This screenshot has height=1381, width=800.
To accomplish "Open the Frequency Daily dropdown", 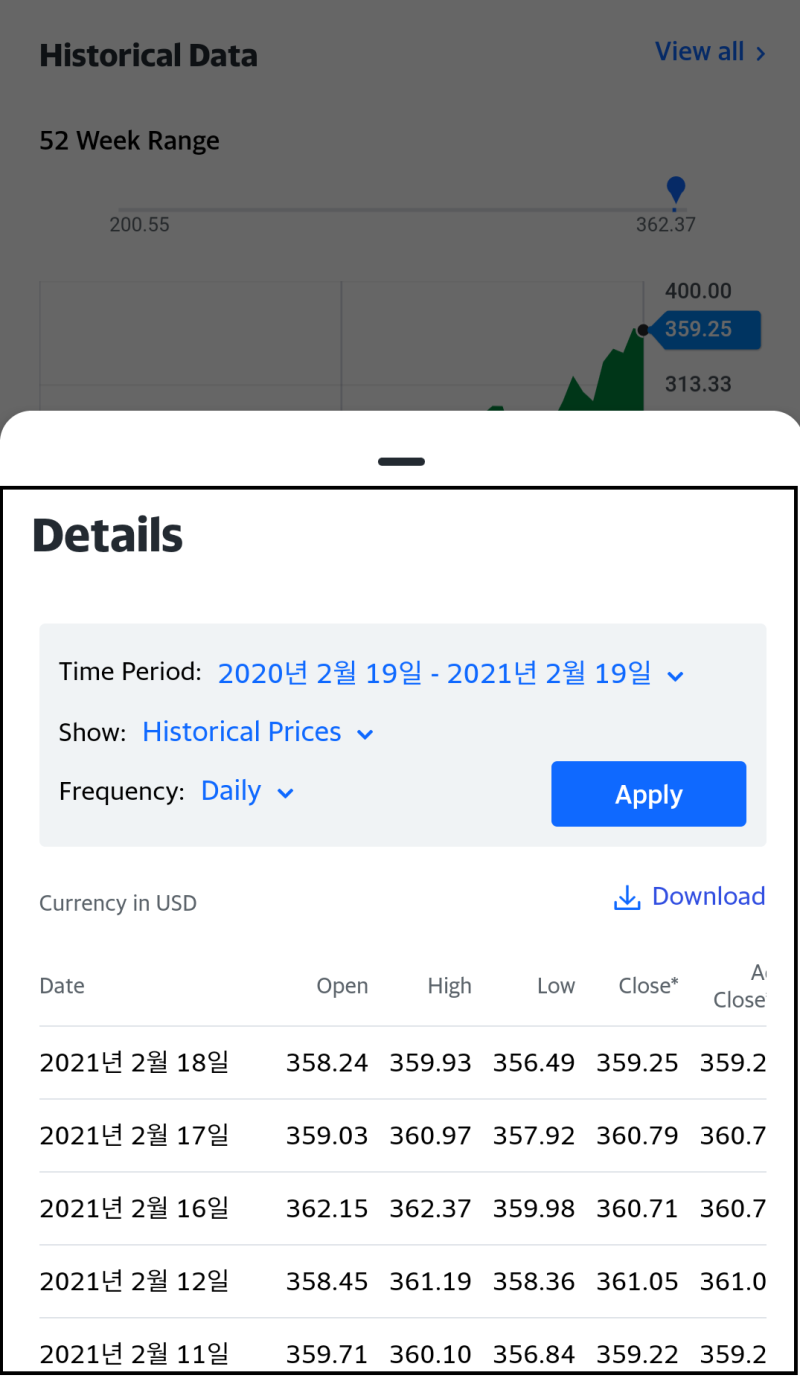I will click(247, 792).
